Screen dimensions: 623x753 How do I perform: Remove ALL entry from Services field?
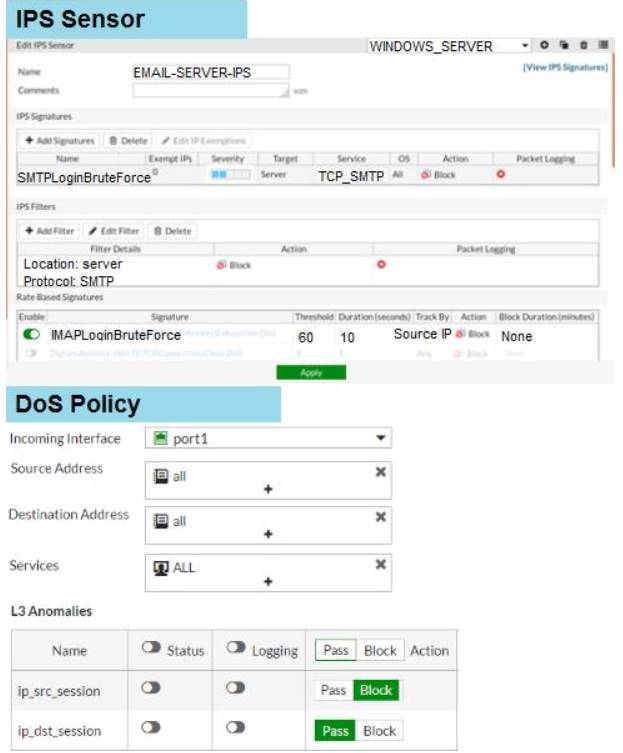(380, 564)
